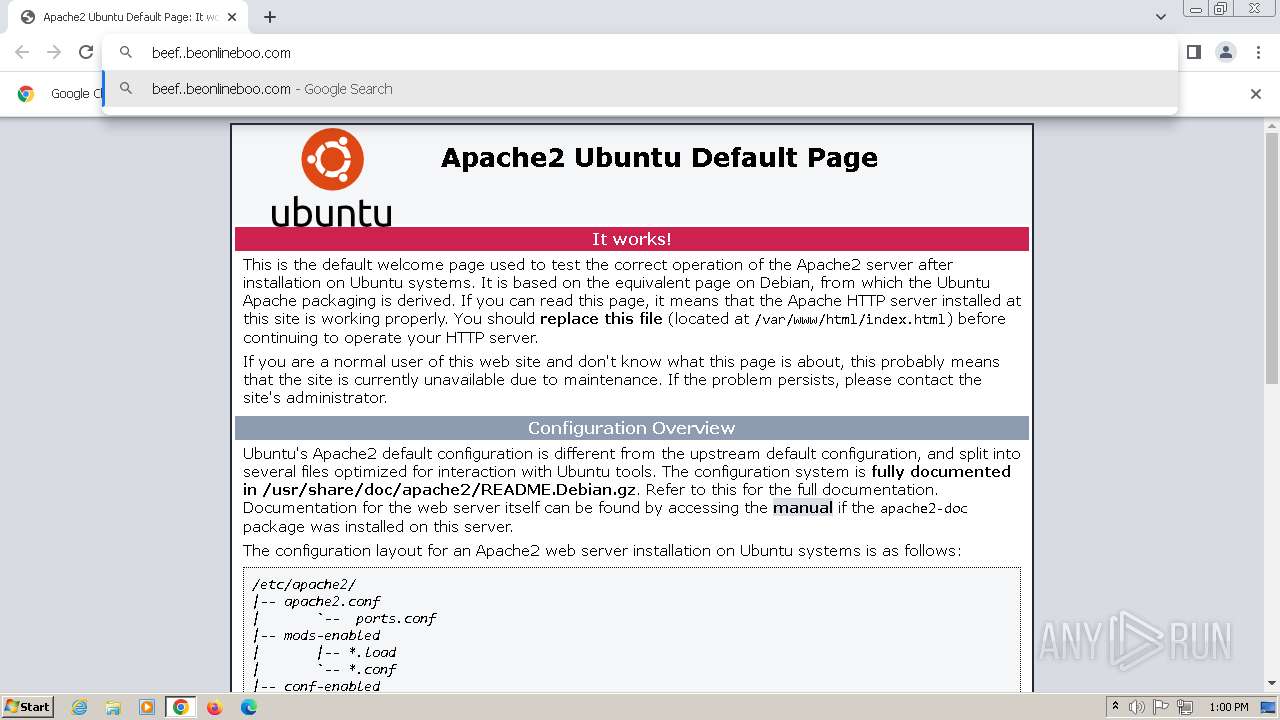Click the 1:00 PM system clock
This screenshot has width=1280, height=720.
click(x=1229, y=707)
